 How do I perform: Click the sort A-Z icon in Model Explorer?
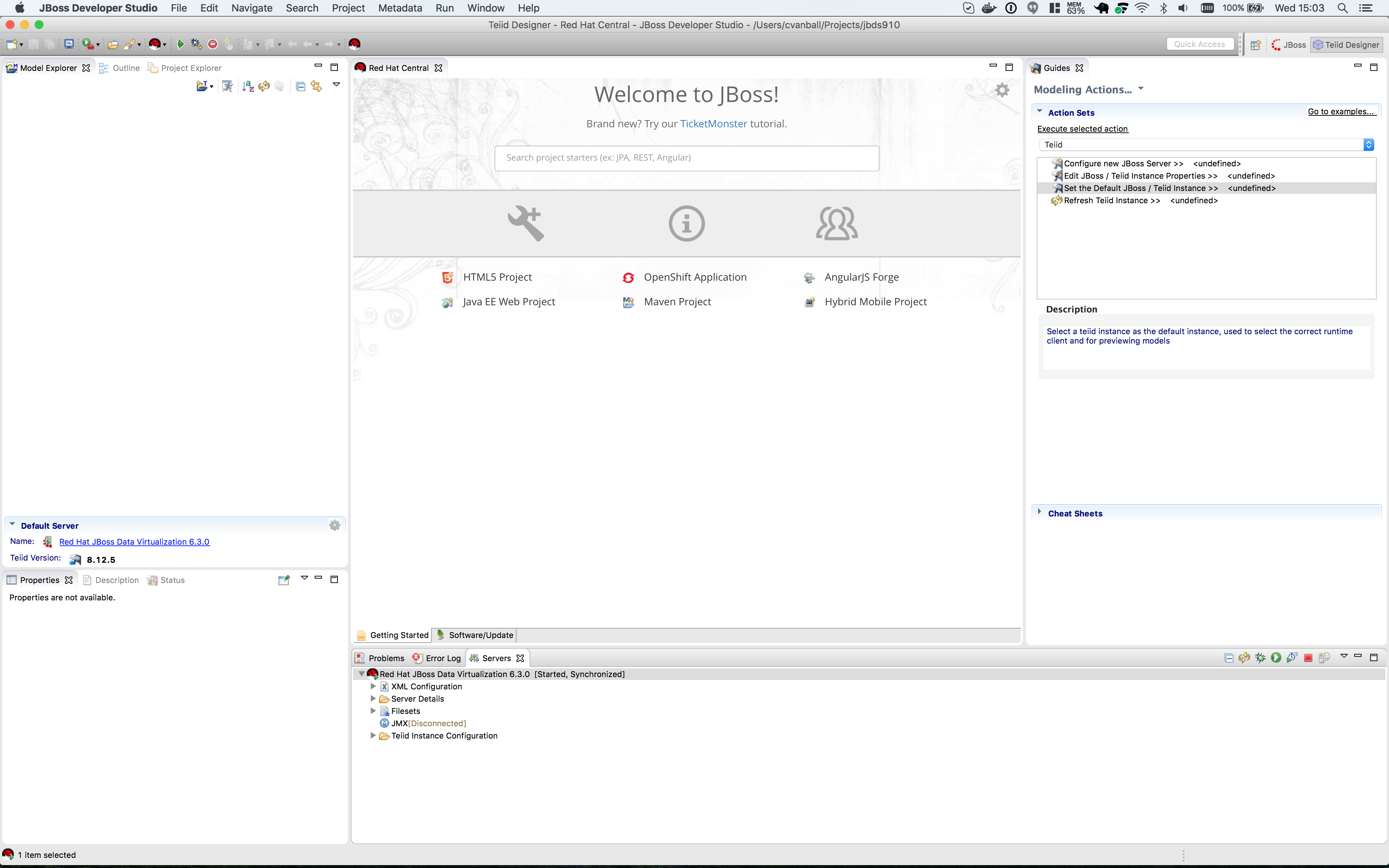pyautogui.click(x=248, y=86)
